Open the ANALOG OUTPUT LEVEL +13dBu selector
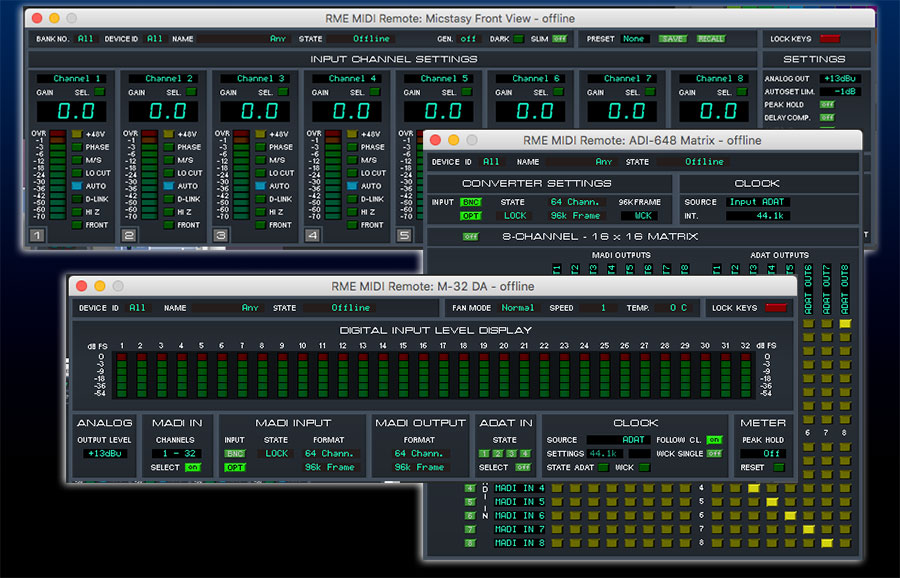 coord(104,454)
